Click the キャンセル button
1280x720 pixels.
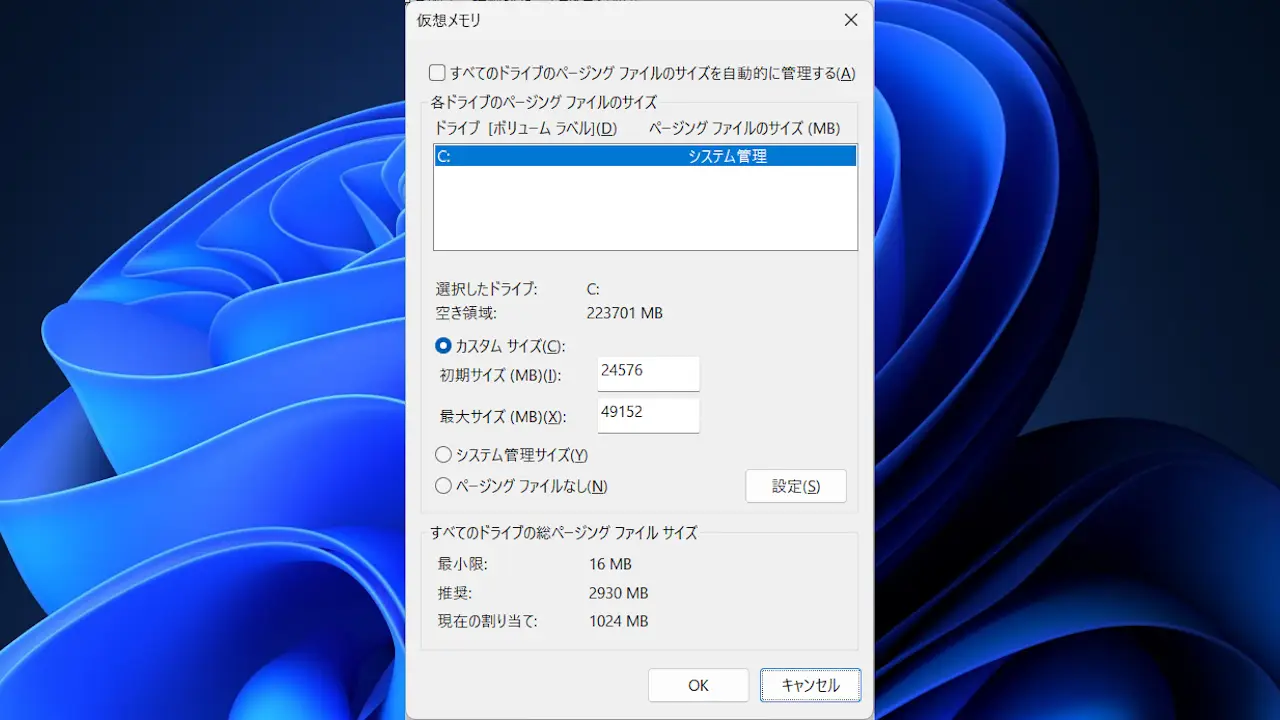[810, 685]
